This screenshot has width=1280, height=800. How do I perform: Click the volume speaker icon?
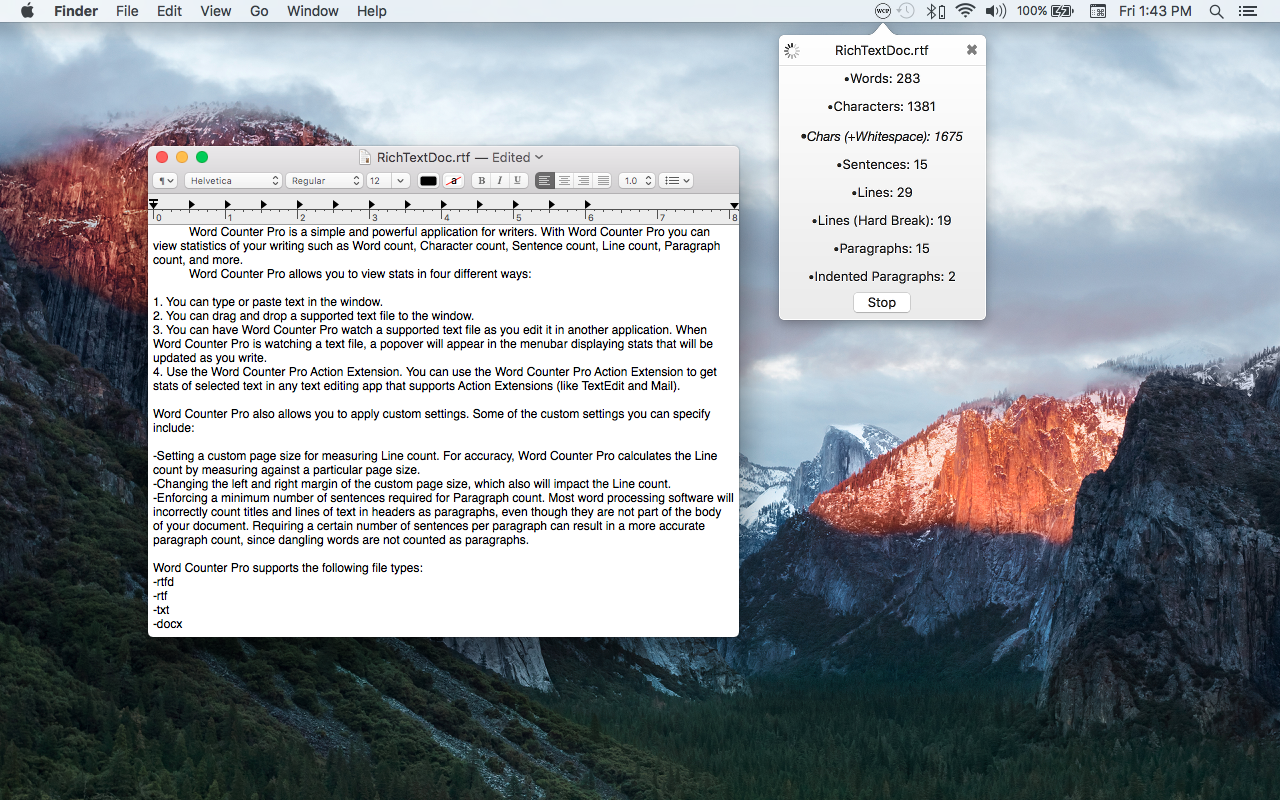995,11
